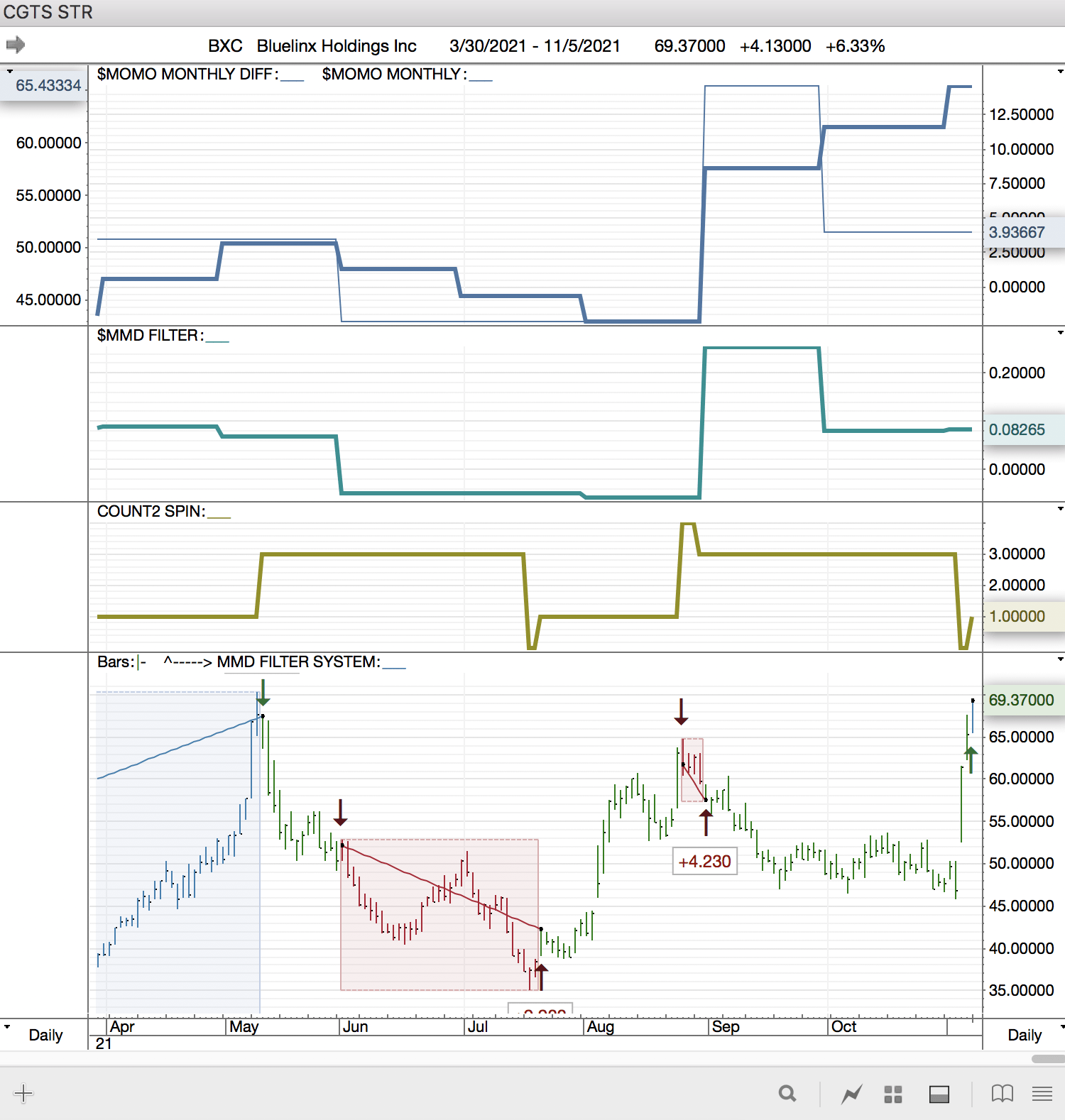Click the Oct label on time axis
The image size is (1065, 1120).
843,1026
